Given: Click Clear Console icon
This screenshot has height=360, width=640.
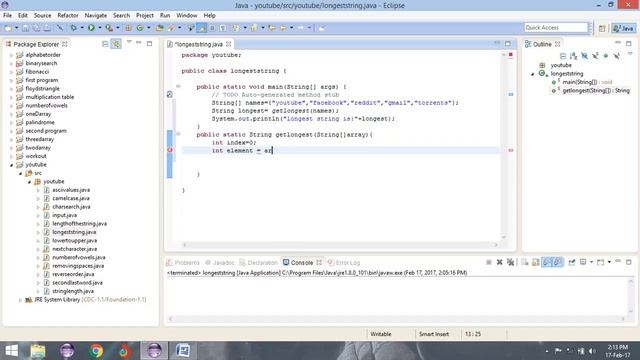Looking at the screenshot, I should [525, 262].
